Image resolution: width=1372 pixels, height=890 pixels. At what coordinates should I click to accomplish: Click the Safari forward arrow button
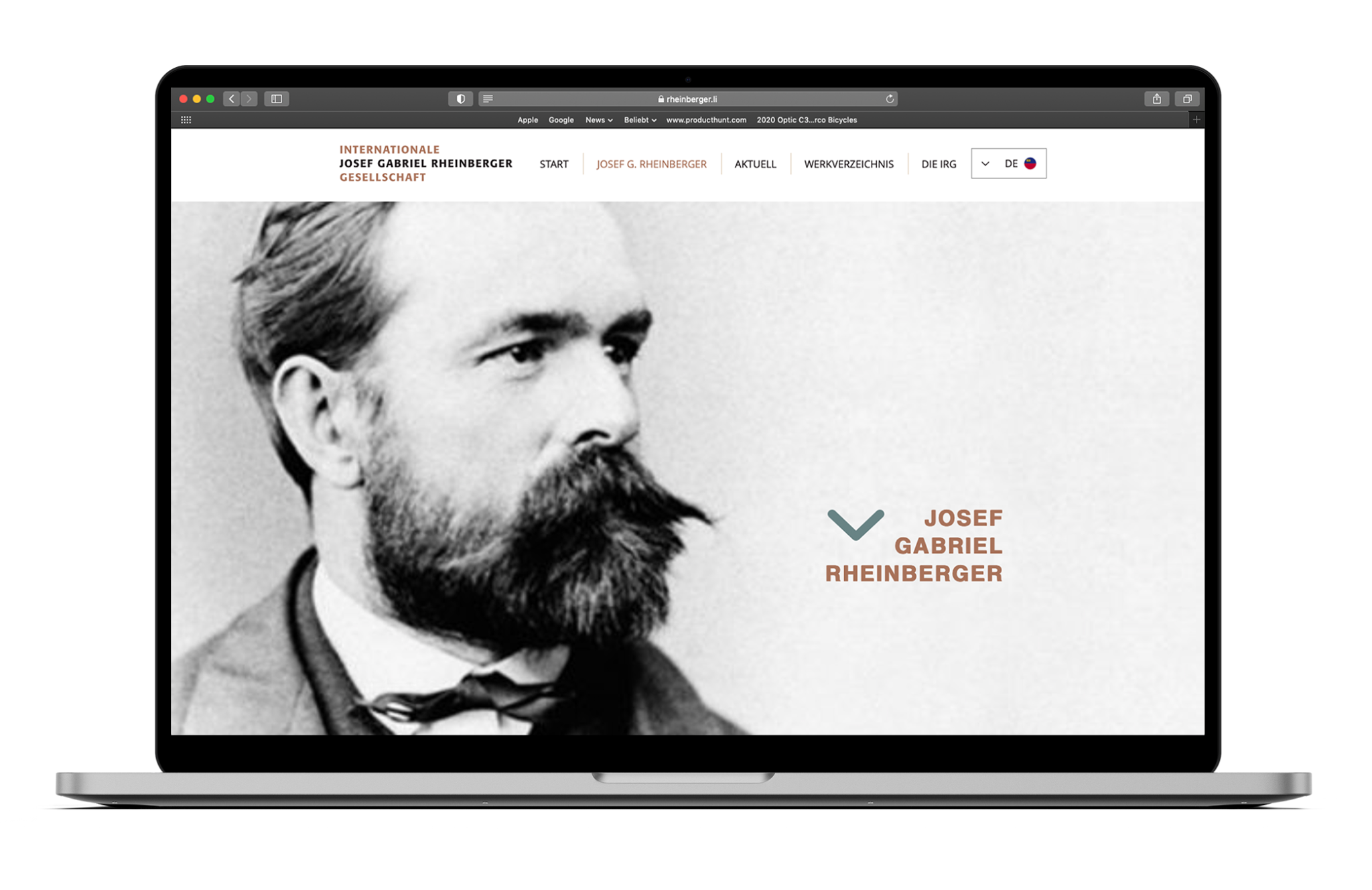(249, 99)
